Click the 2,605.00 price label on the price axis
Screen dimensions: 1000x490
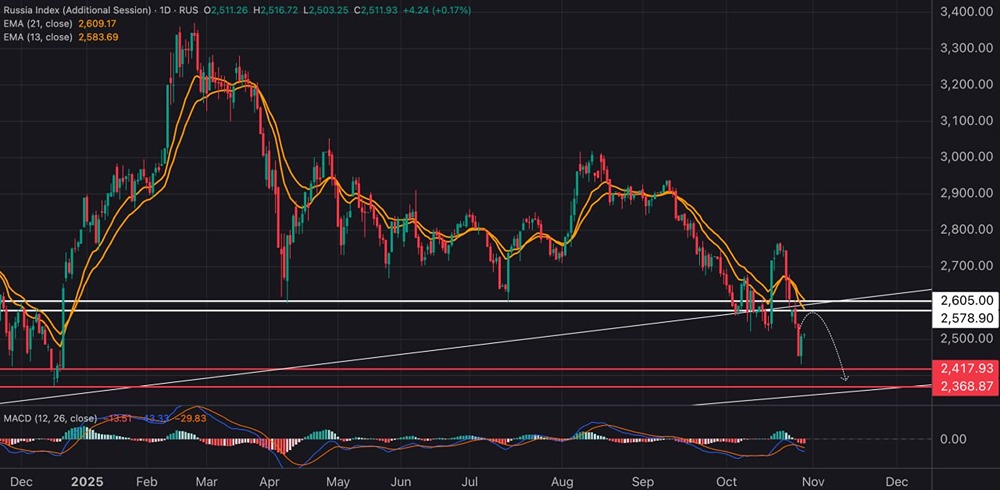[x=965, y=300]
